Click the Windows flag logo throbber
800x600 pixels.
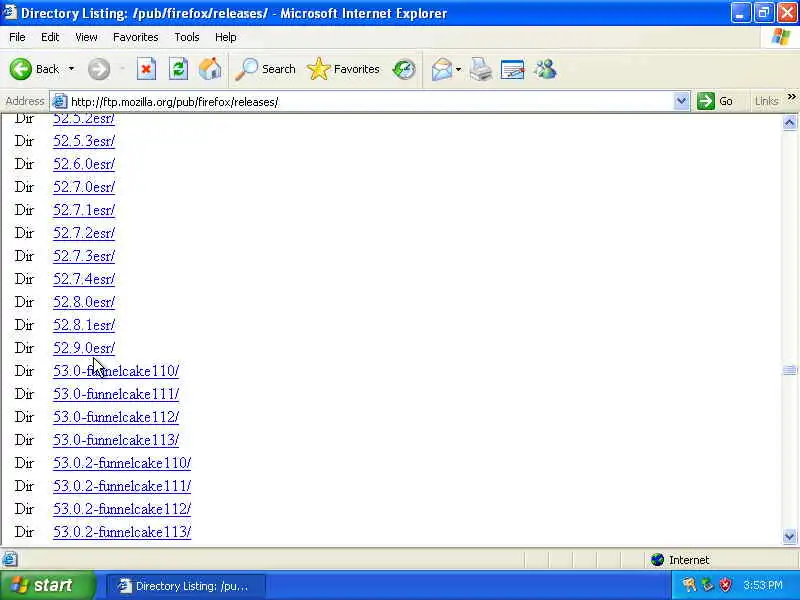[x=781, y=37]
